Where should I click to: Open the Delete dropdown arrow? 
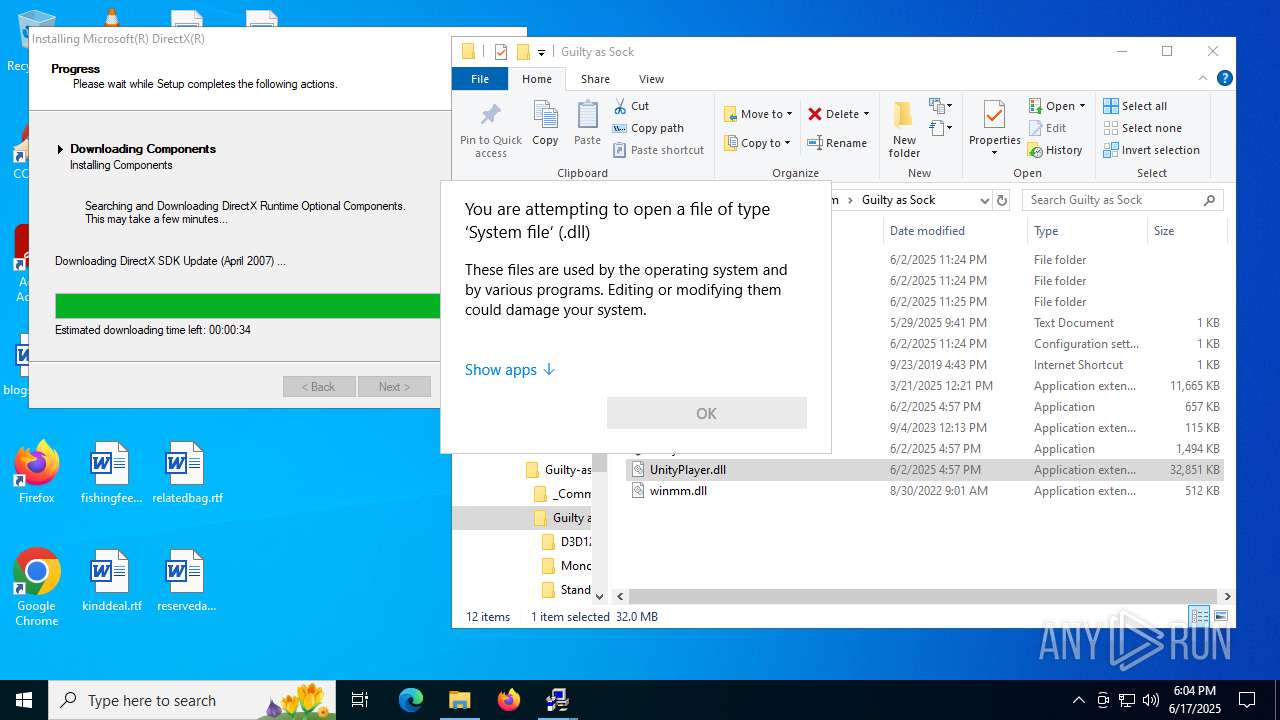click(866, 114)
